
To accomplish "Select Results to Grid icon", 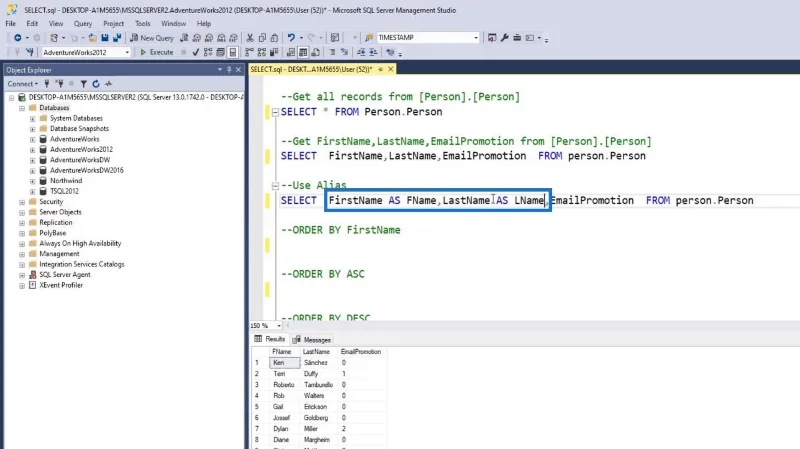I will (x=303, y=52).
